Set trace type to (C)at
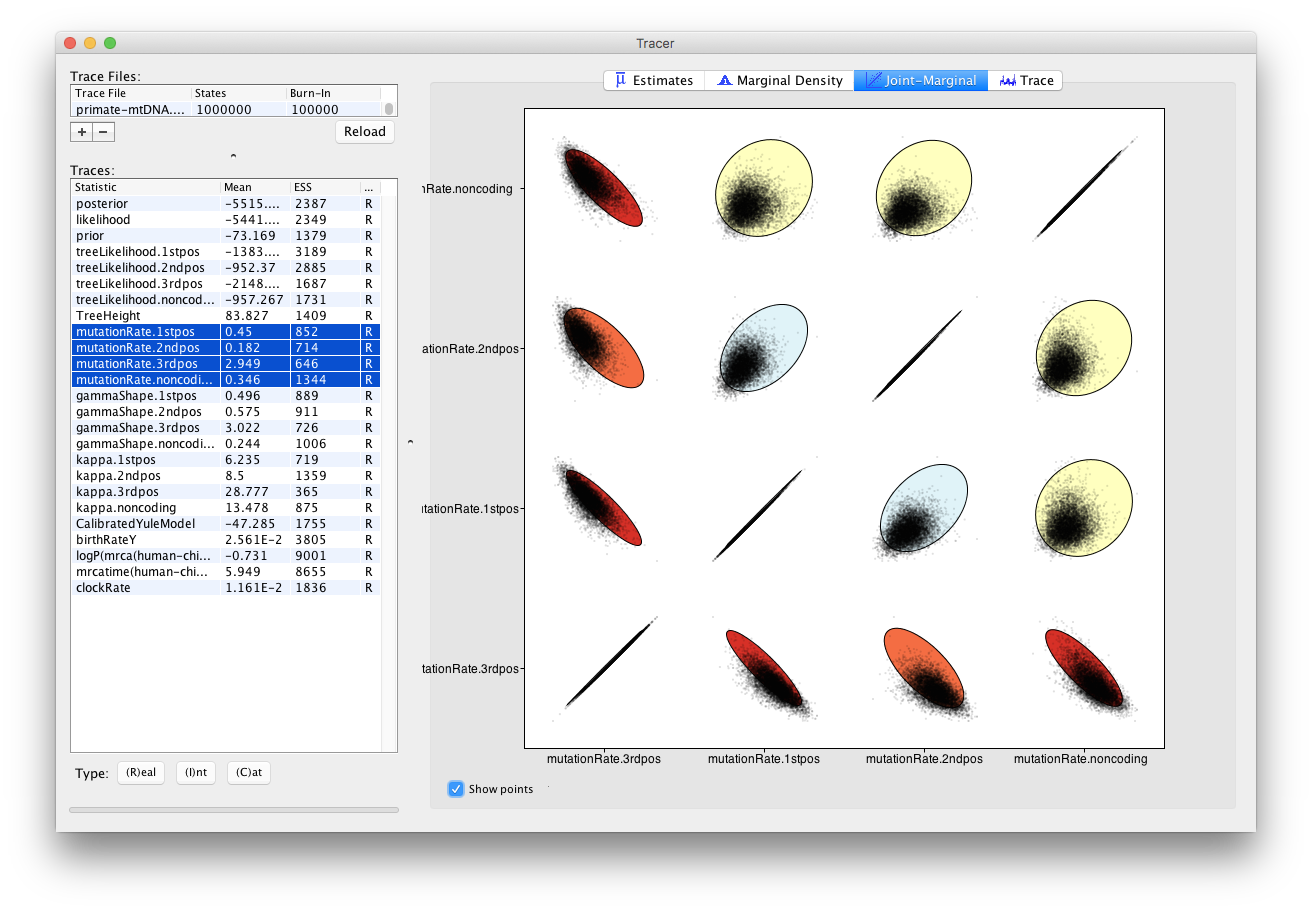 pyautogui.click(x=249, y=772)
